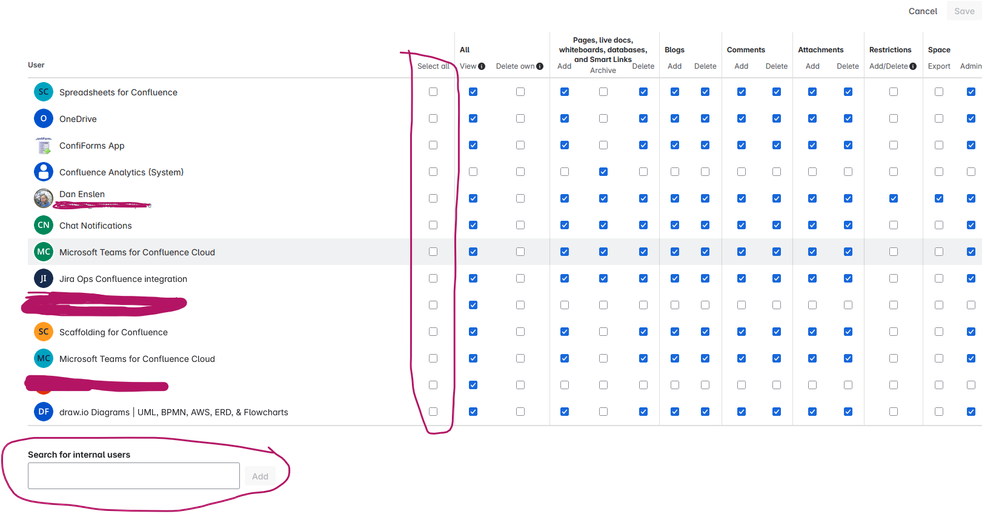Click the Confluence Analytics (System) avatar icon
999x513 pixels.
coord(43,172)
